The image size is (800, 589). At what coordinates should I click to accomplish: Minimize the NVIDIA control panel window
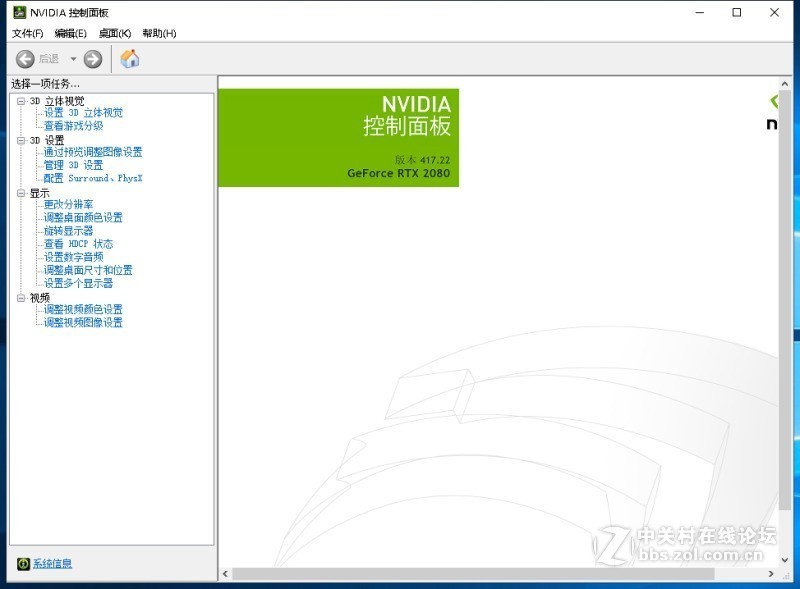(x=700, y=12)
